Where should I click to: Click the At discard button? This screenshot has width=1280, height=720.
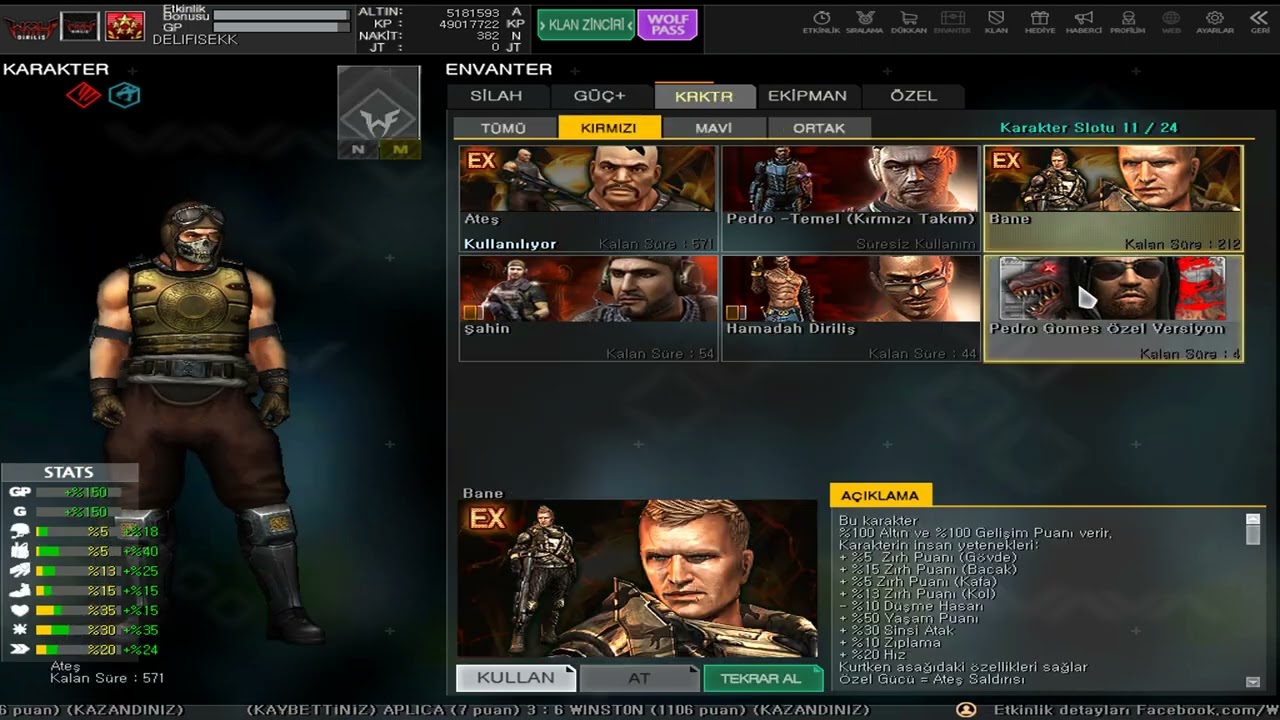(x=640, y=678)
